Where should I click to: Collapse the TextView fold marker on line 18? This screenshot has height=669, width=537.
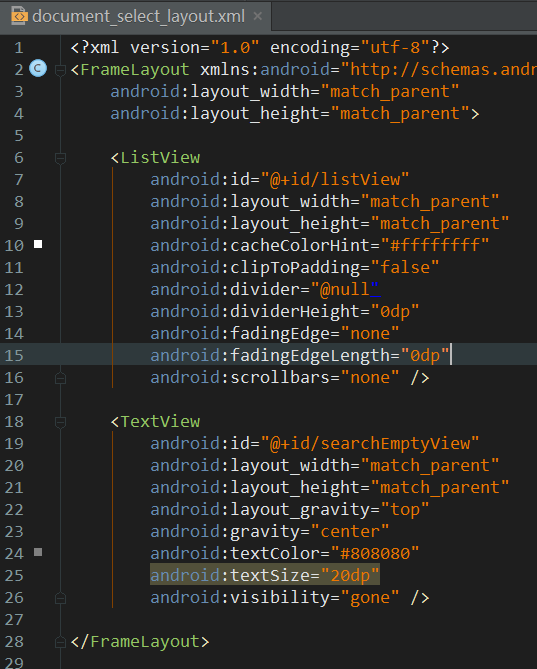tap(61, 422)
